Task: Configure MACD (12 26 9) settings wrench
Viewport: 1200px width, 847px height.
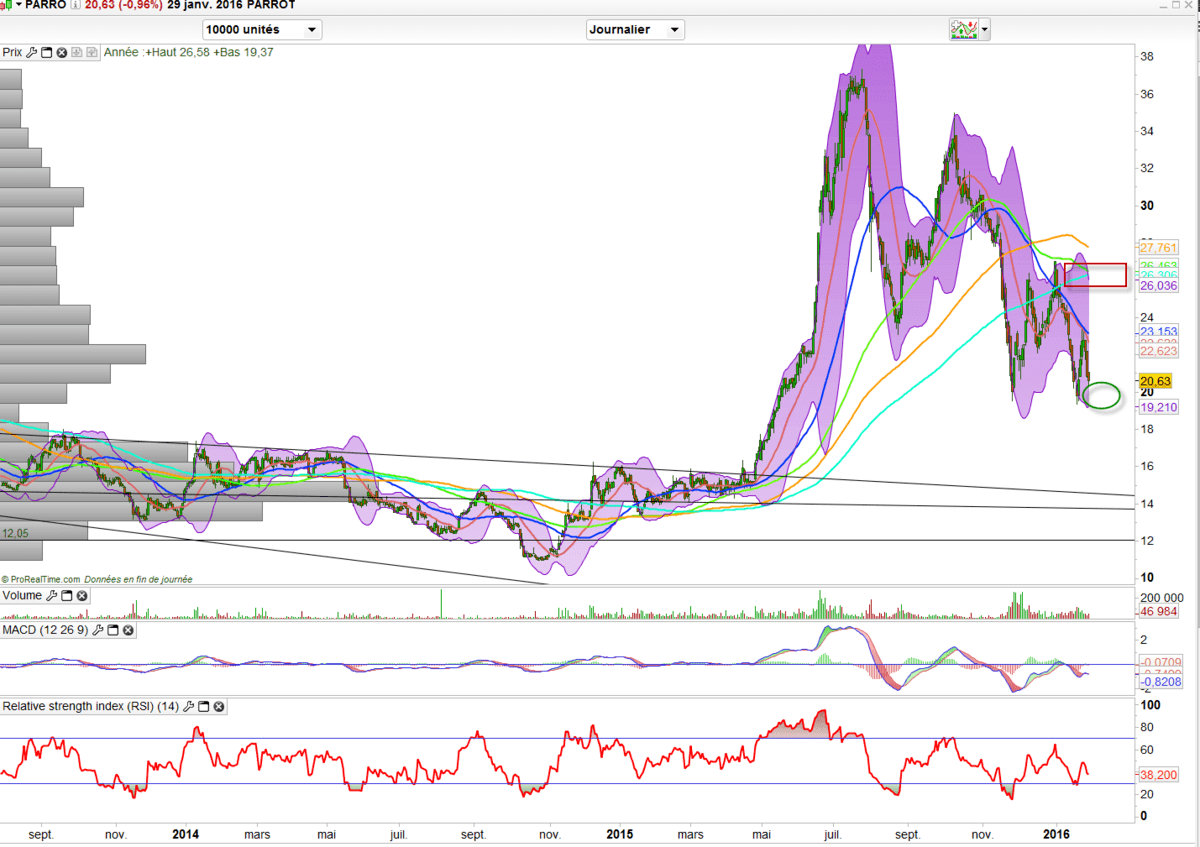Action: click(98, 630)
